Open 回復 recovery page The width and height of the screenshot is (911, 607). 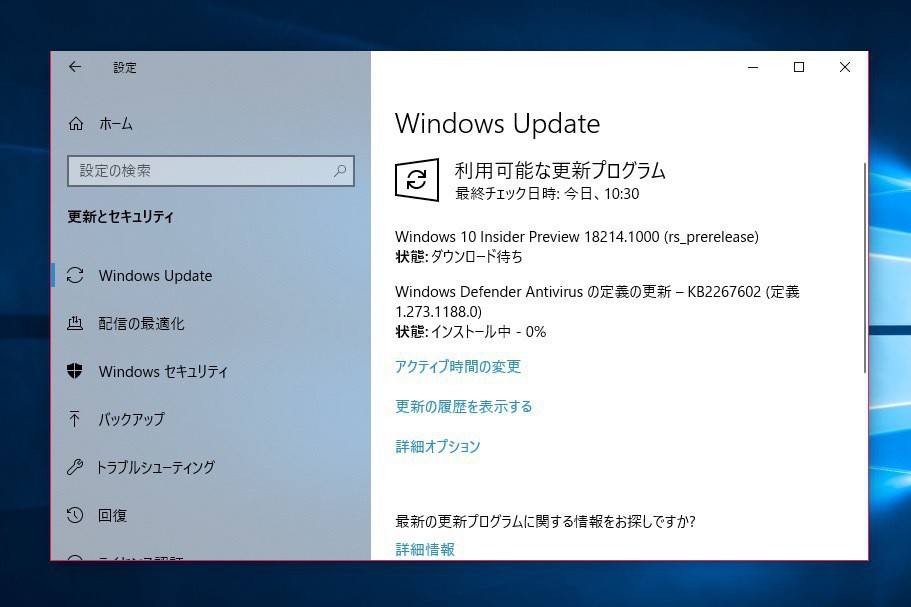[x=112, y=515]
